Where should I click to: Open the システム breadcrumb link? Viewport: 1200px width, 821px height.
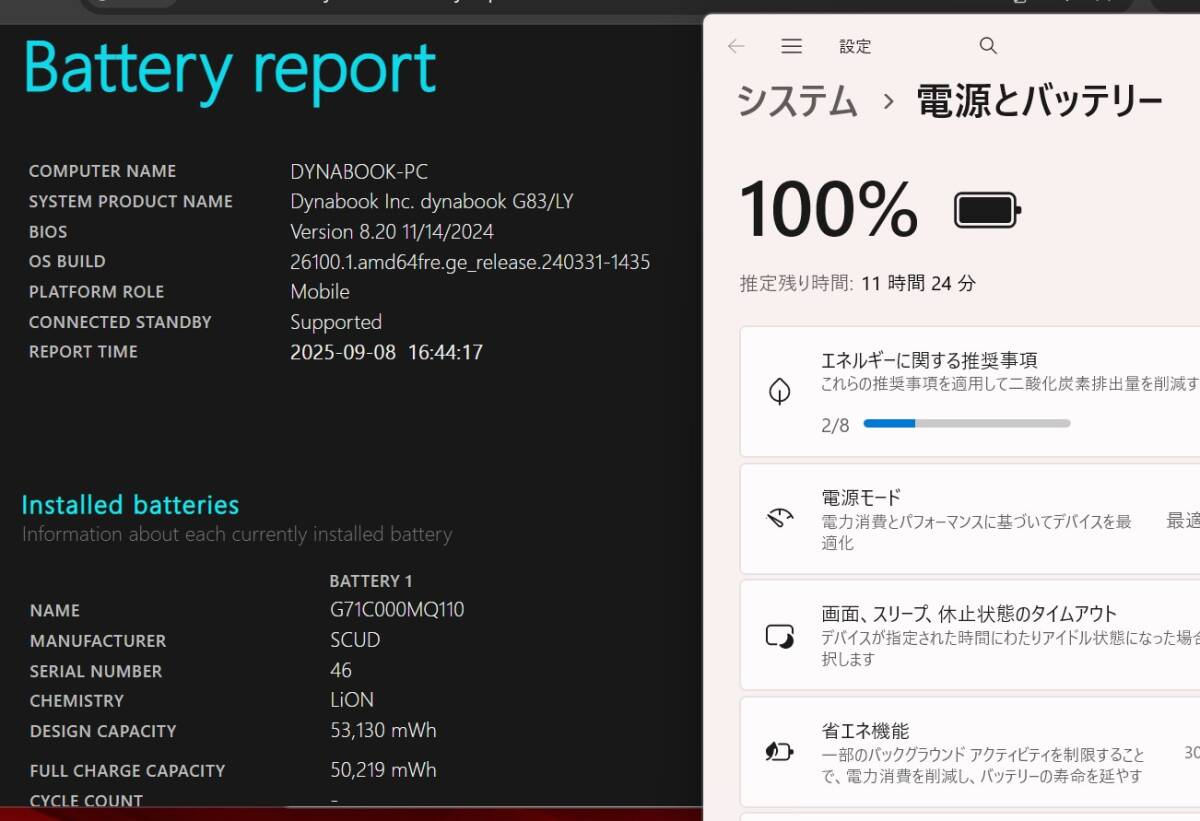coord(795,100)
